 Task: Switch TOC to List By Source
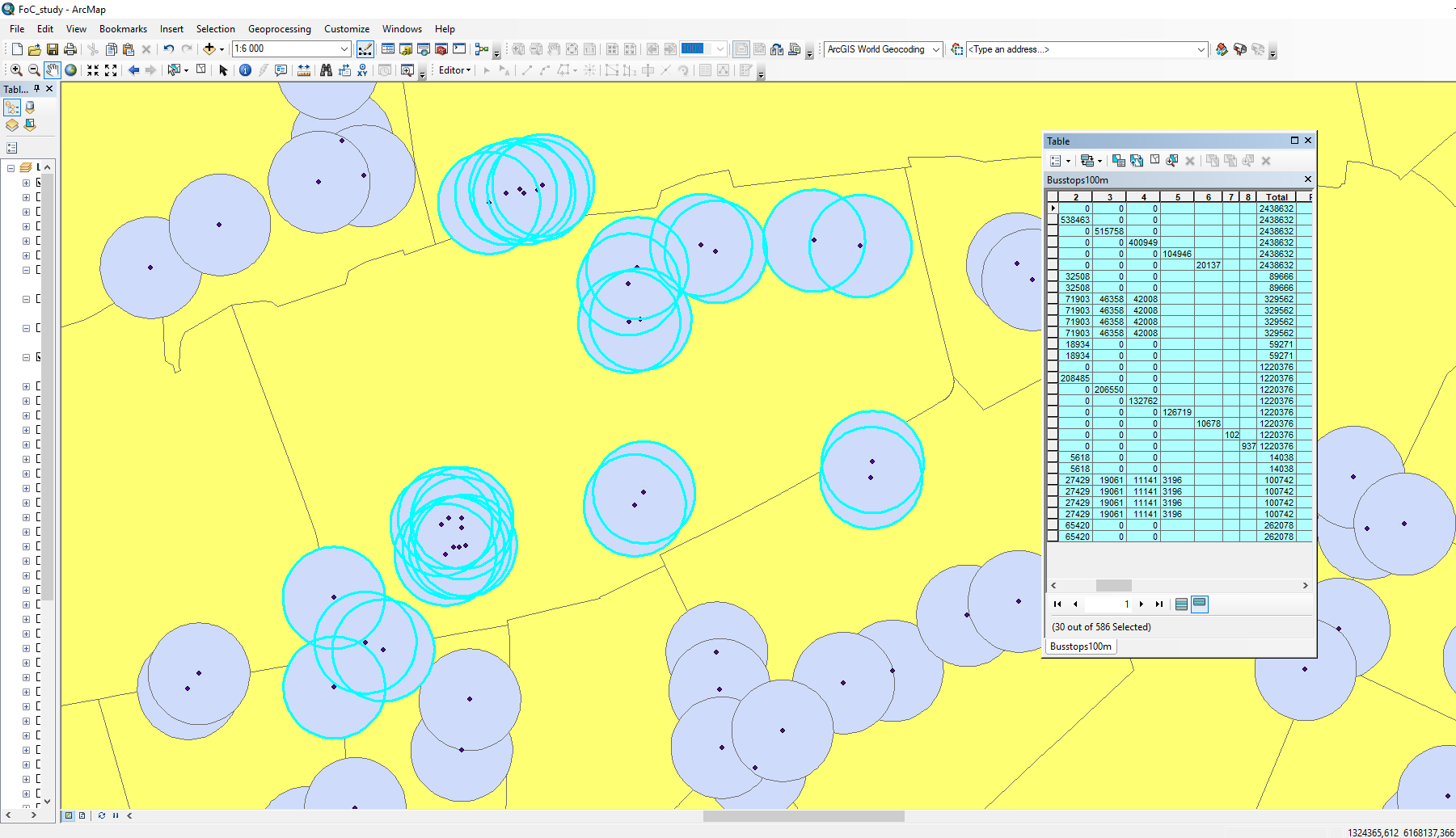[x=30, y=107]
